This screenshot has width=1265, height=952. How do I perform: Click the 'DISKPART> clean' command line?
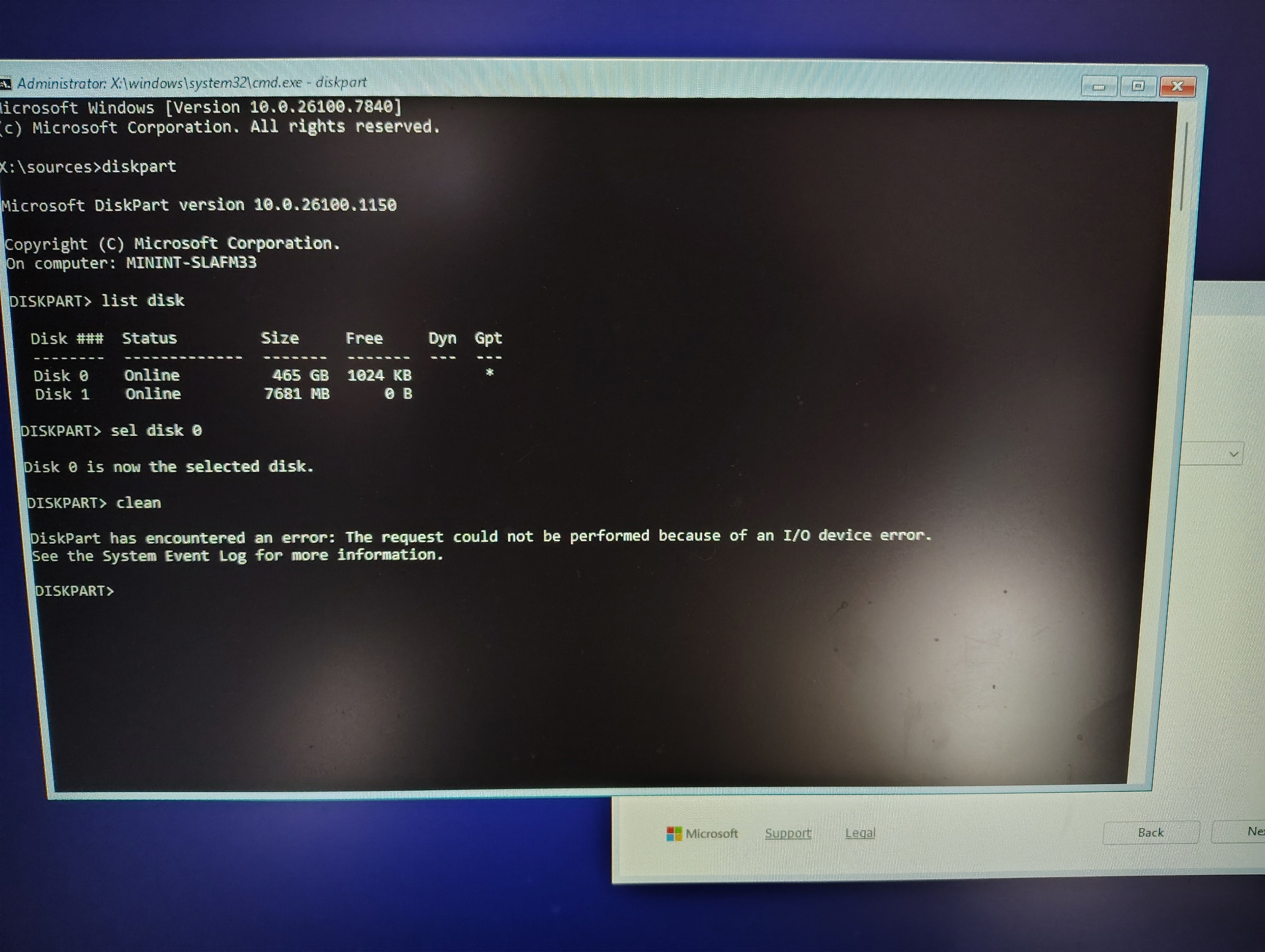94,503
